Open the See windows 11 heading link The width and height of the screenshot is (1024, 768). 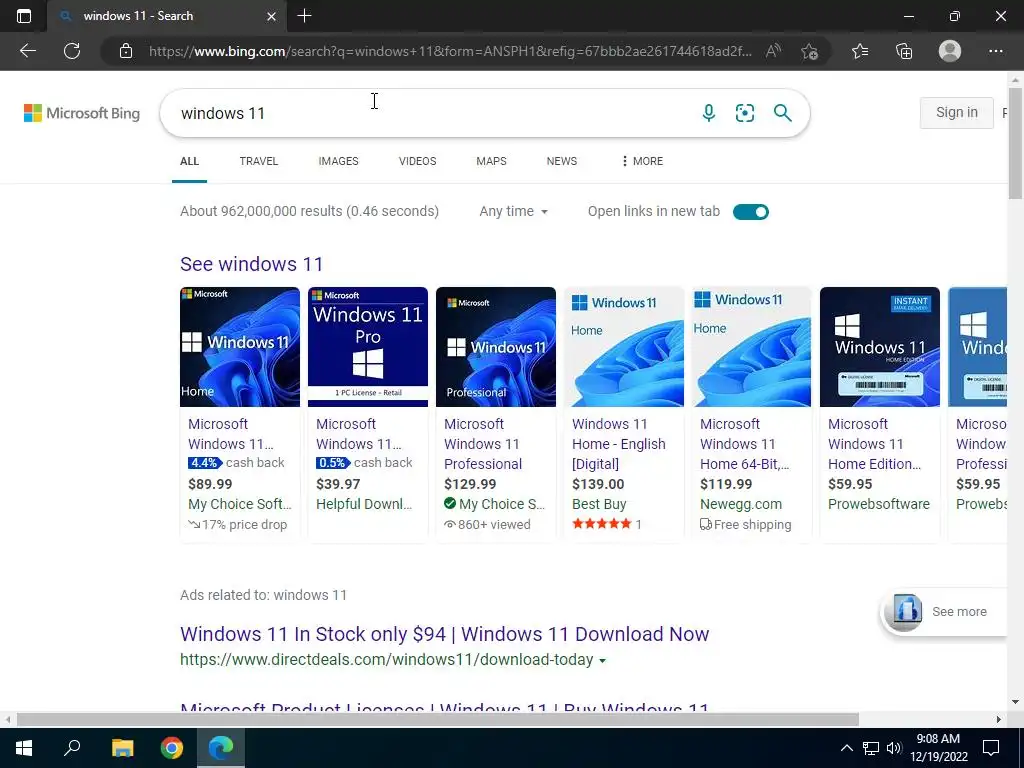tap(251, 264)
